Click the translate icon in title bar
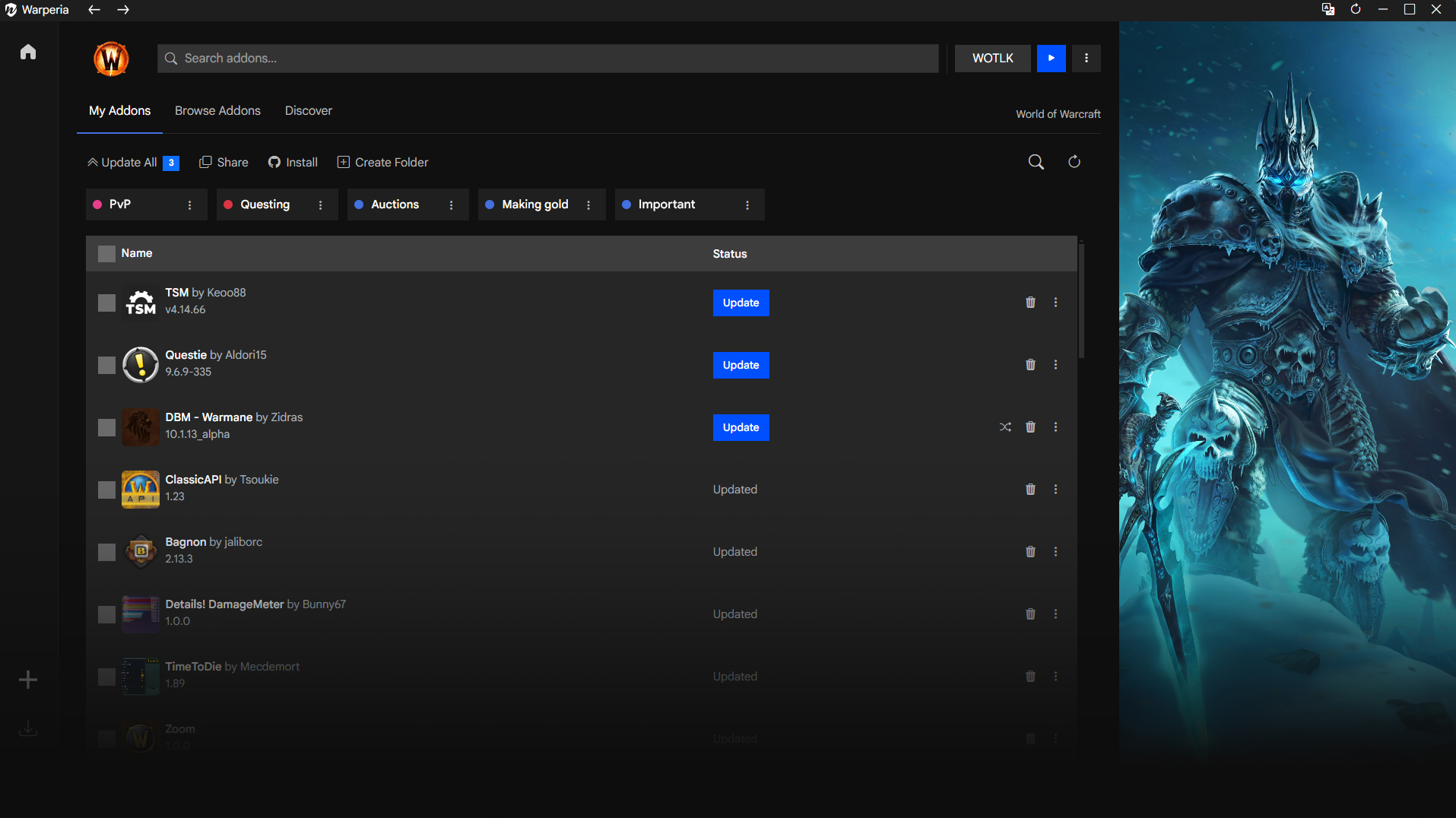Image resolution: width=1456 pixels, height=818 pixels. [1328, 9]
